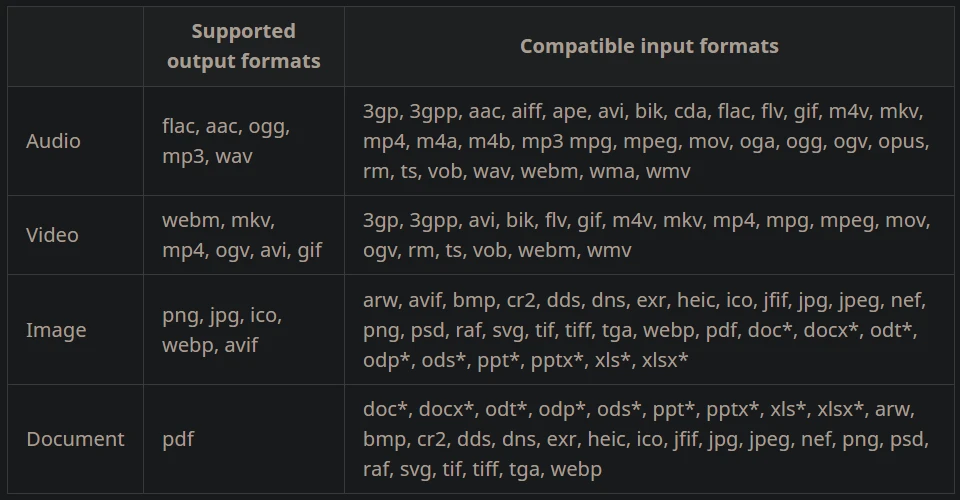Click the word "opus" in Audio inputs
The width and height of the screenshot is (960, 500).
click(903, 141)
